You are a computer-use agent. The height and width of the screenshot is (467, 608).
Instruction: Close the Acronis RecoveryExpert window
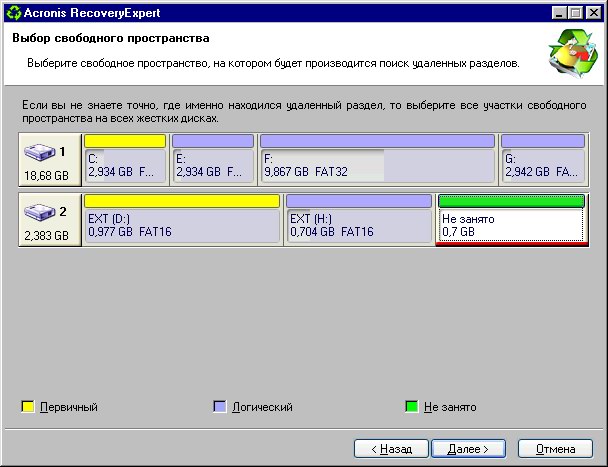point(594,11)
